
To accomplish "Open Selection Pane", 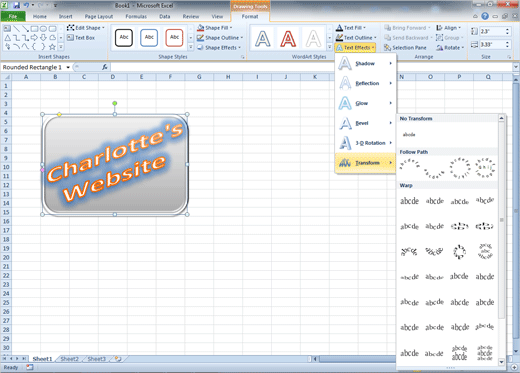I will pyautogui.click(x=405, y=48).
